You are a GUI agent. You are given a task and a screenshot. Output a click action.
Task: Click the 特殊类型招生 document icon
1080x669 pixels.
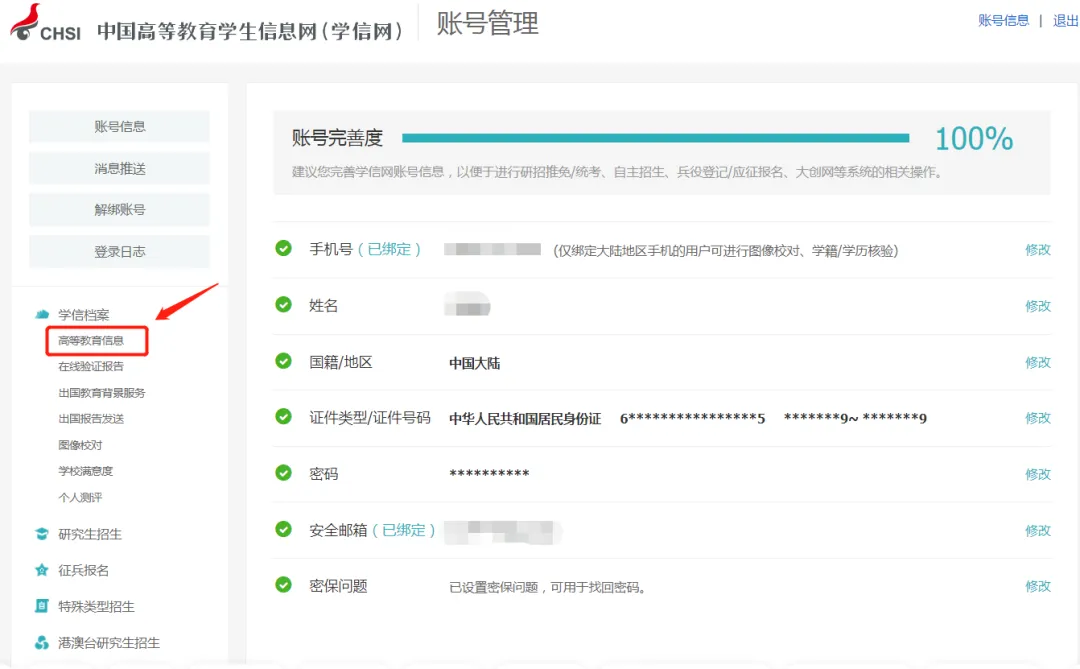click(41, 606)
